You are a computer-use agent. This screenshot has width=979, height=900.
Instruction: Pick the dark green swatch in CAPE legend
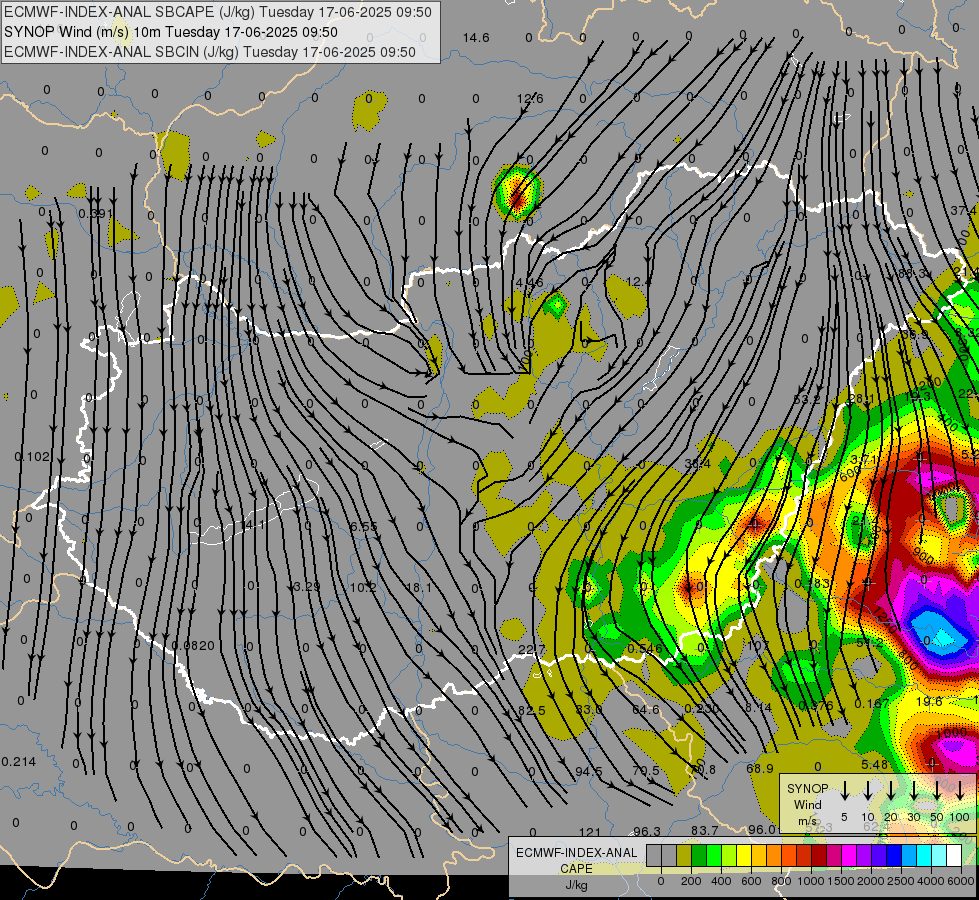tap(699, 856)
